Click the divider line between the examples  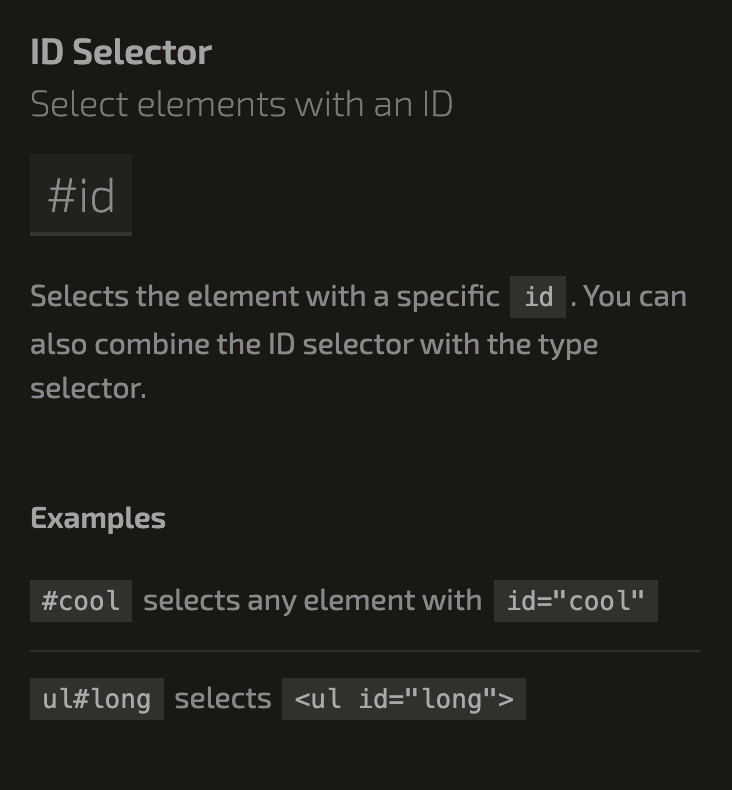(365, 651)
